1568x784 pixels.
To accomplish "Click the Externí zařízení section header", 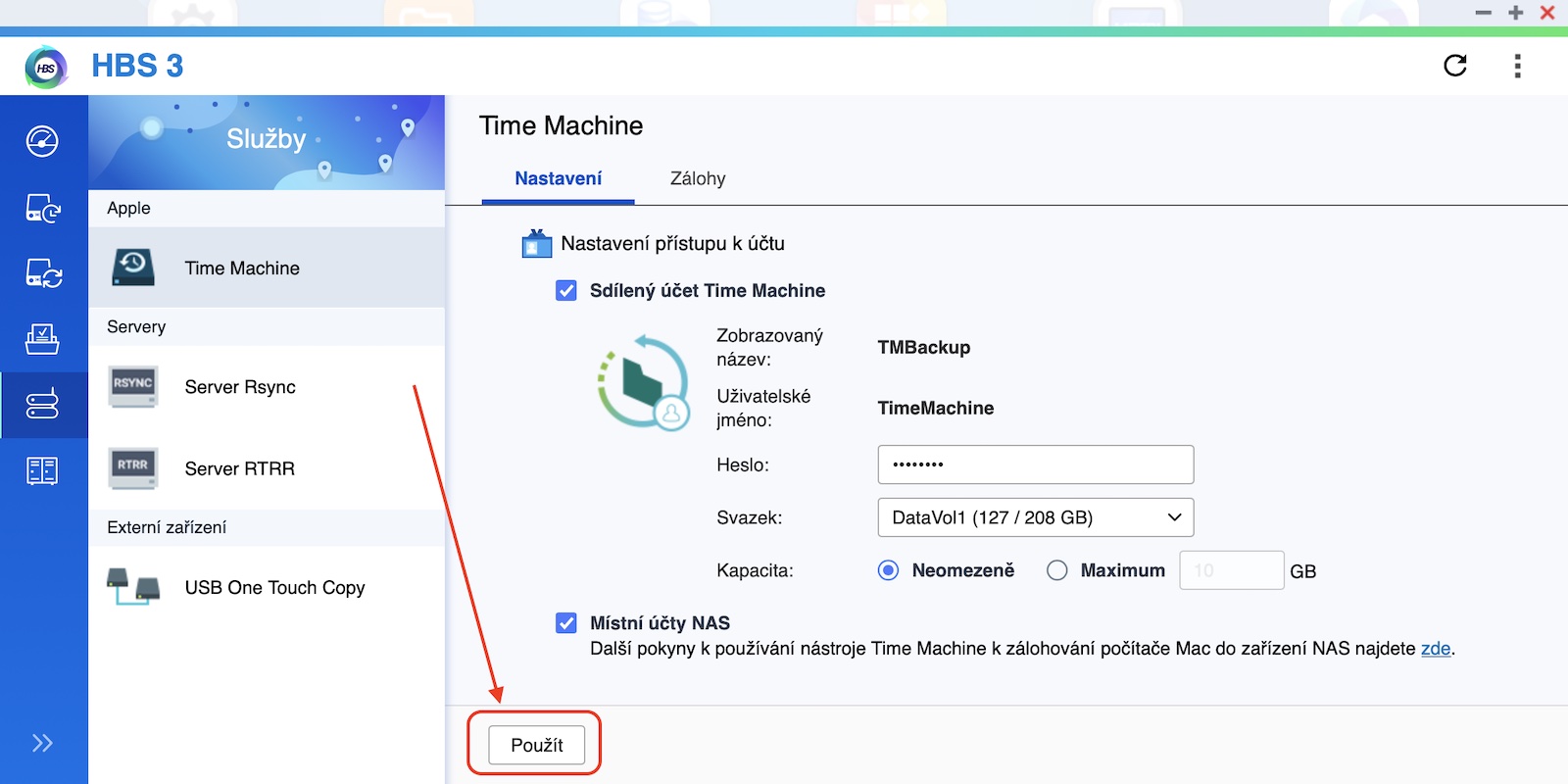I will pyautogui.click(x=267, y=528).
